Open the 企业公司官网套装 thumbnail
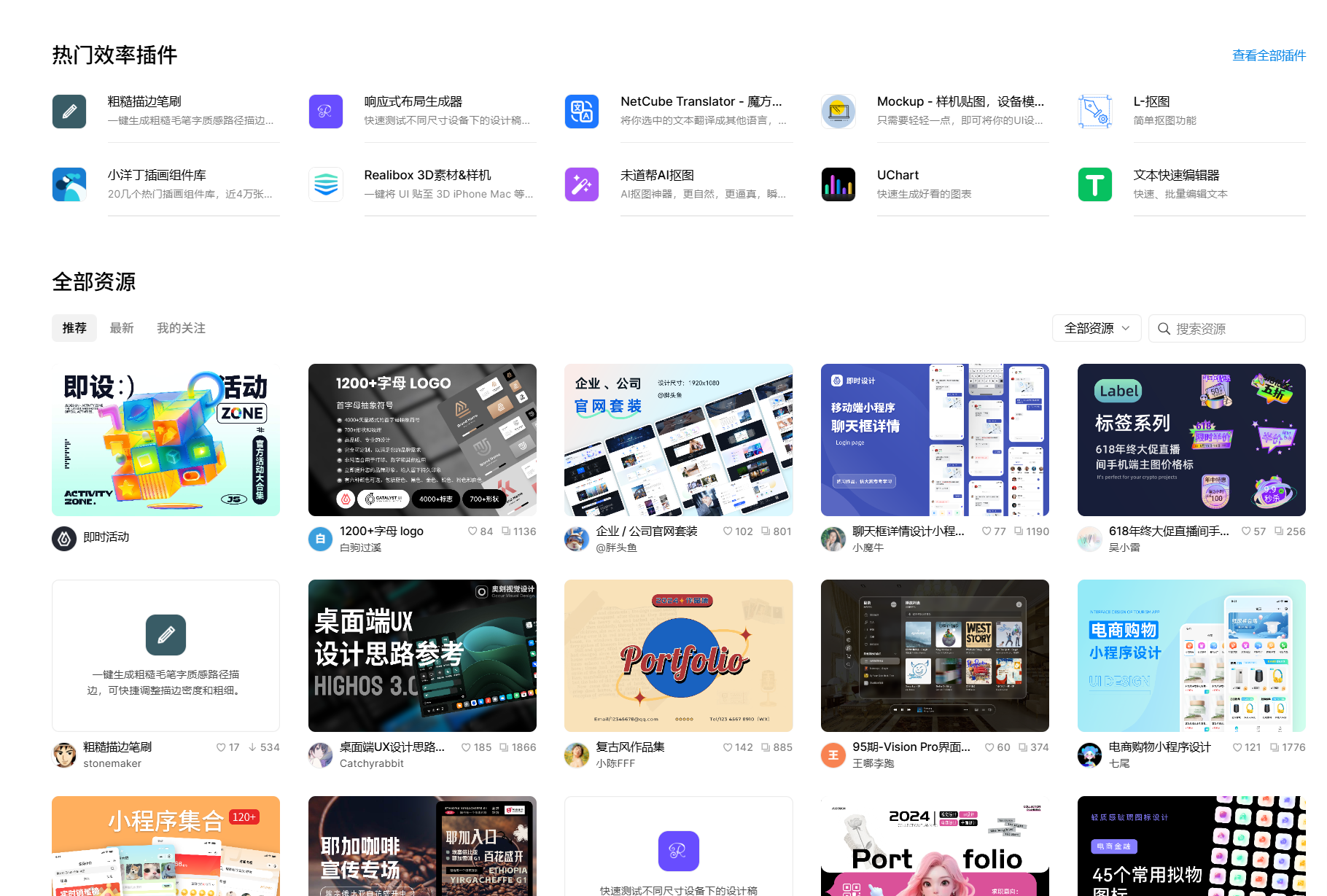The image size is (1327, 896). coord(679,440)
